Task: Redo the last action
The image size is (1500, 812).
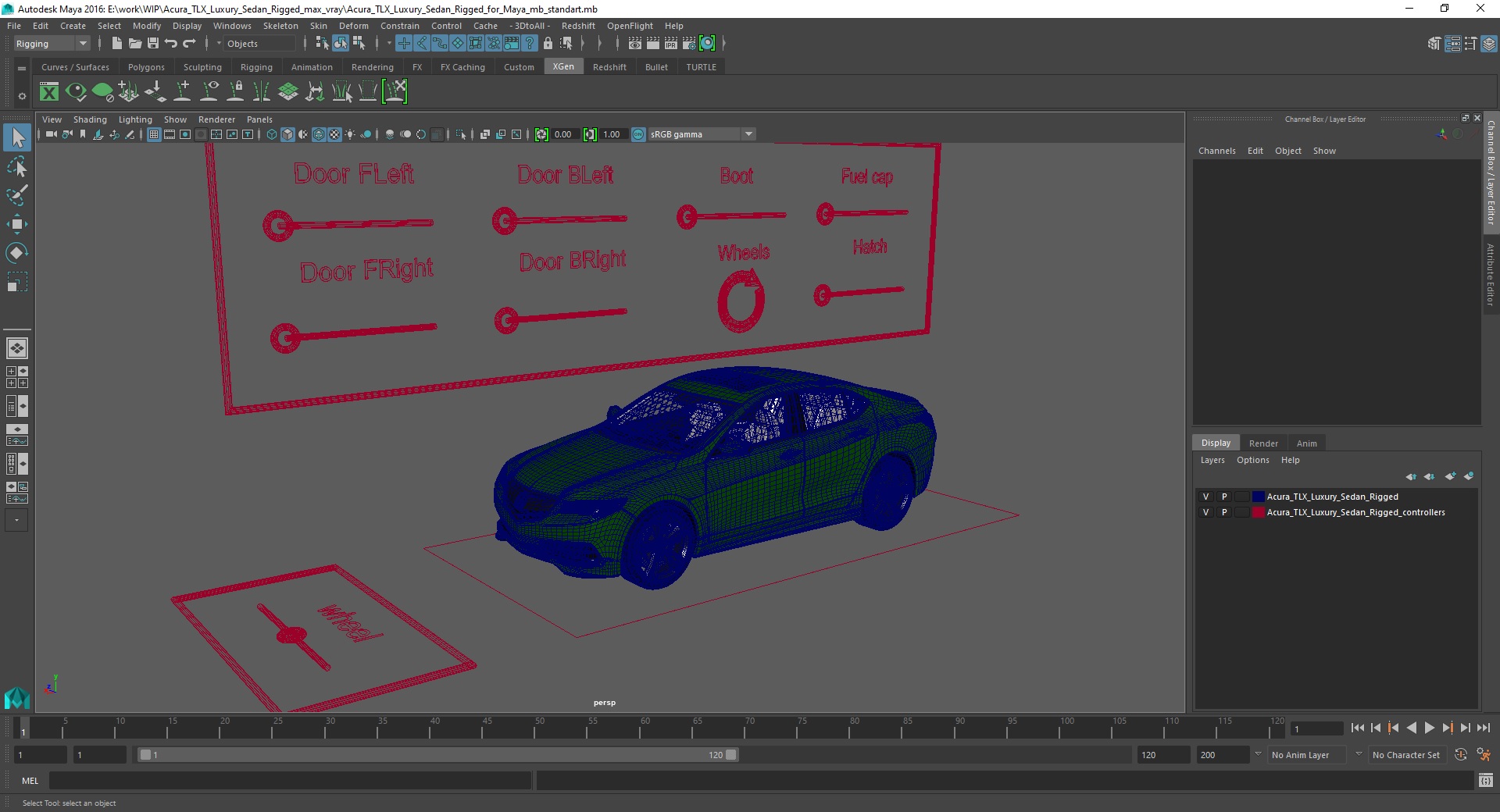Action: point(189,44)
